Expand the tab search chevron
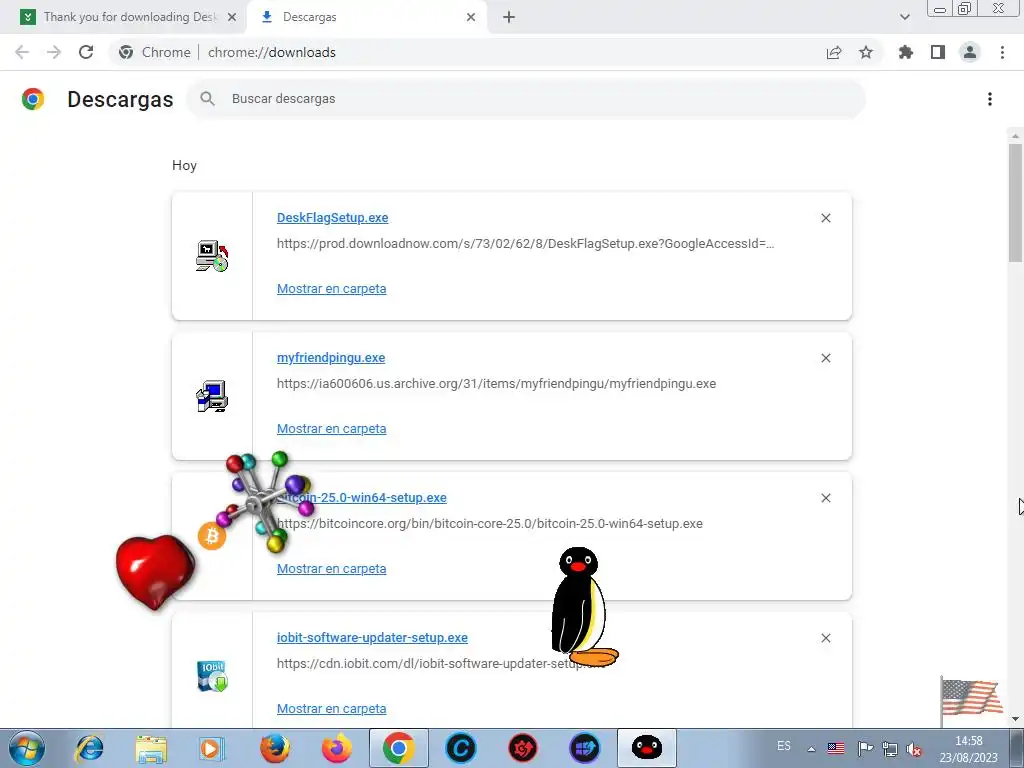The height and width of the screenshot is (768, 1024). tap(904, 17)
